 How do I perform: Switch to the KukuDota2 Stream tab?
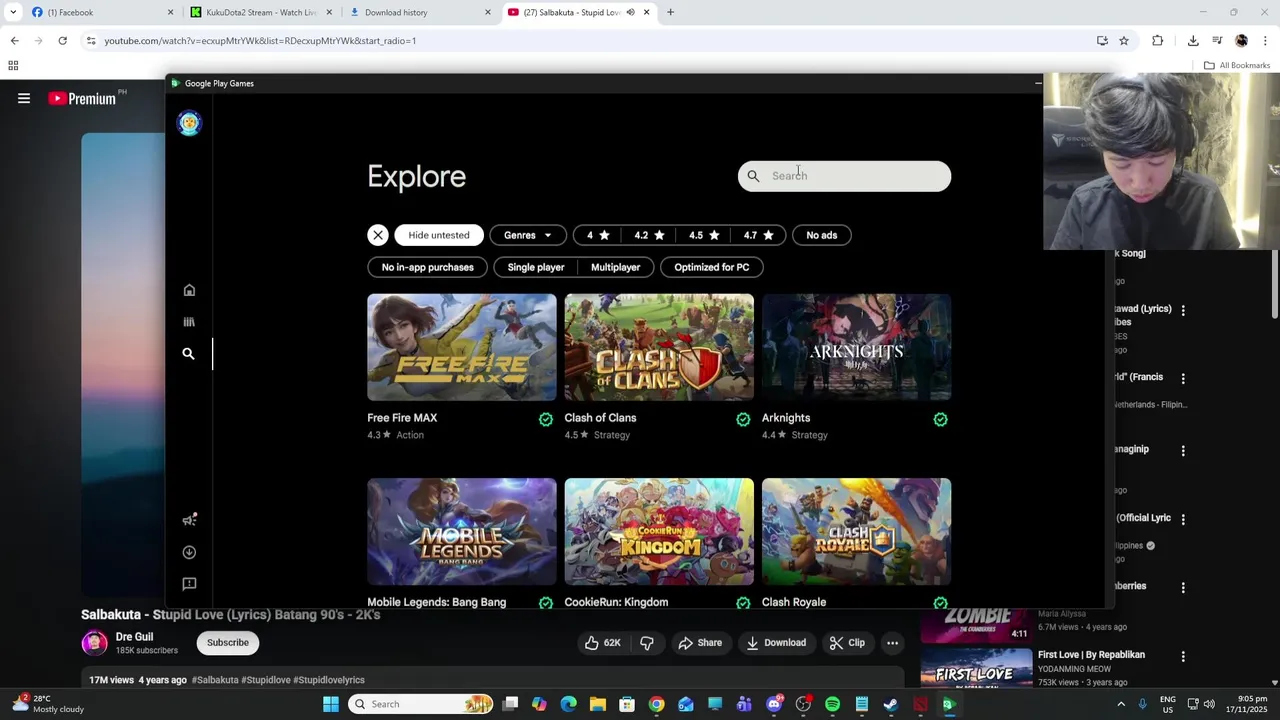260,12
